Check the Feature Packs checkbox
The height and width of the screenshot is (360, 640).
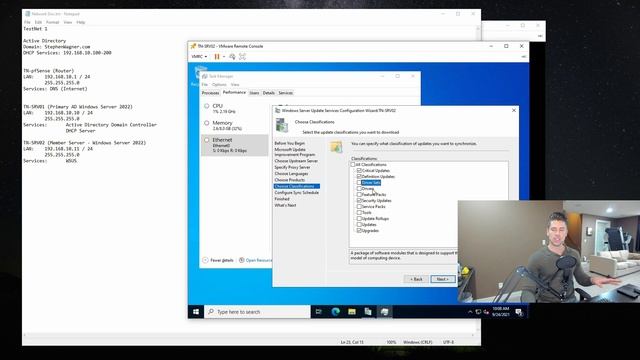click(359, 195)
